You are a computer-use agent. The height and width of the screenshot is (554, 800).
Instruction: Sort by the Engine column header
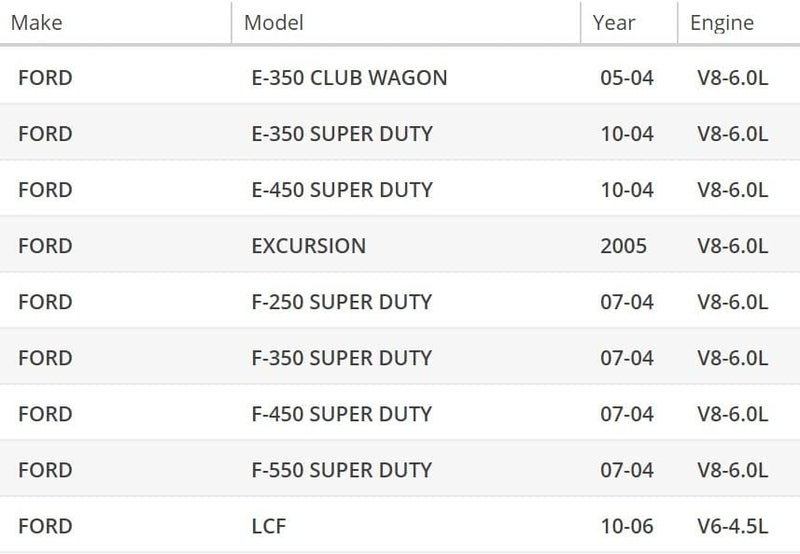pyautogui.click(x=722, y=23)
